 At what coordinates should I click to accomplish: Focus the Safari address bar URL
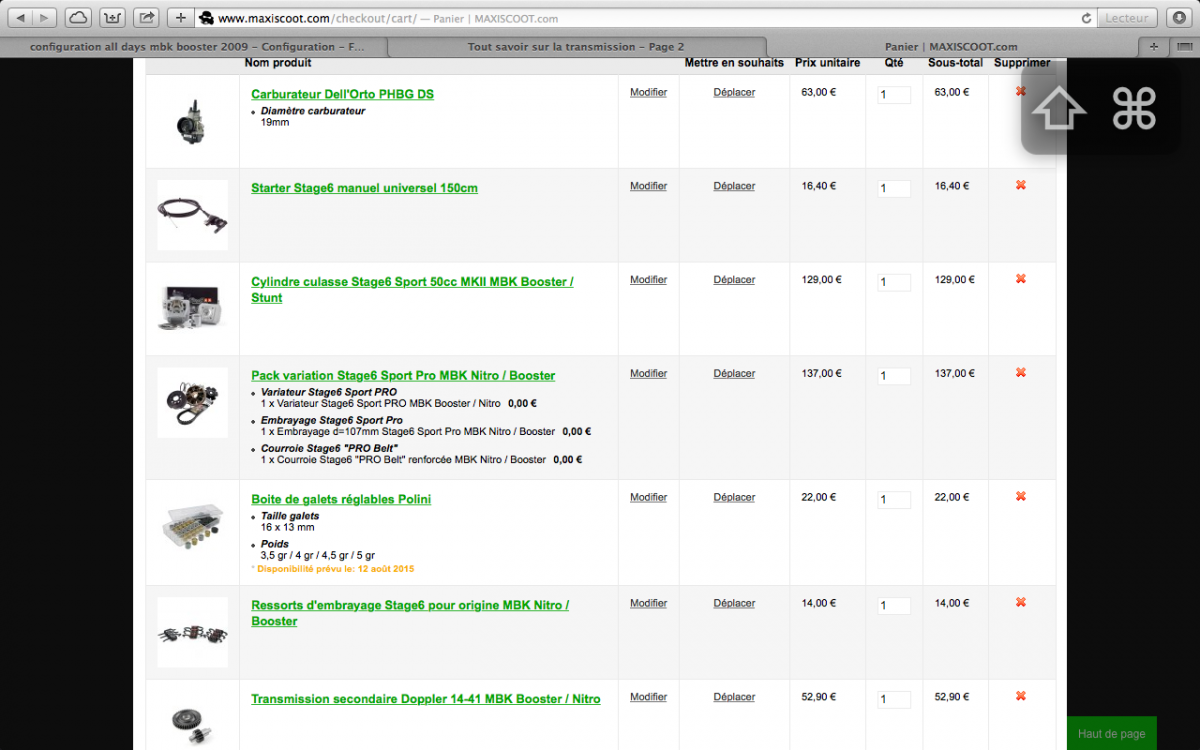point(646,18)
